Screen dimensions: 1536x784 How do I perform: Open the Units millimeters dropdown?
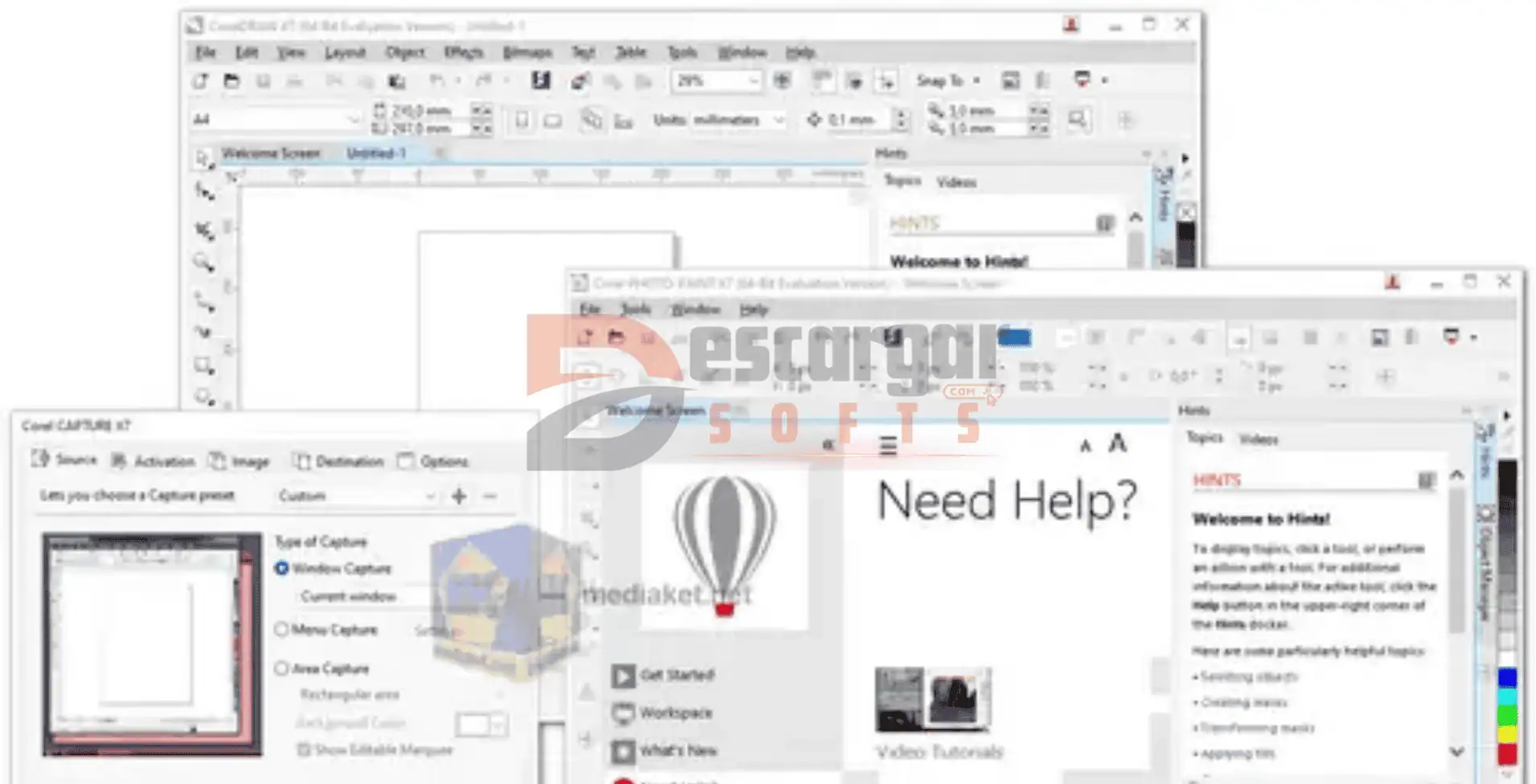778,120
